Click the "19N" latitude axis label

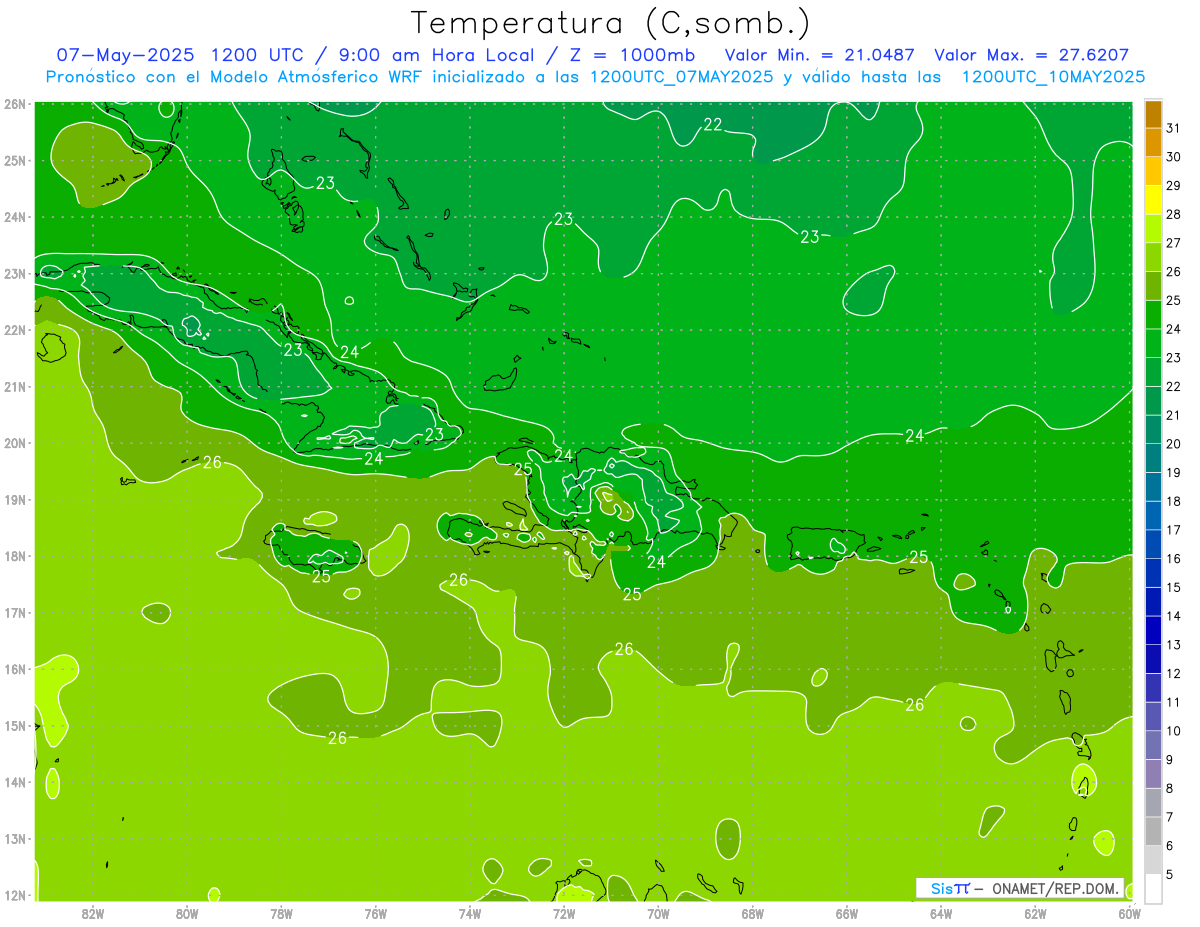(14, 500)
